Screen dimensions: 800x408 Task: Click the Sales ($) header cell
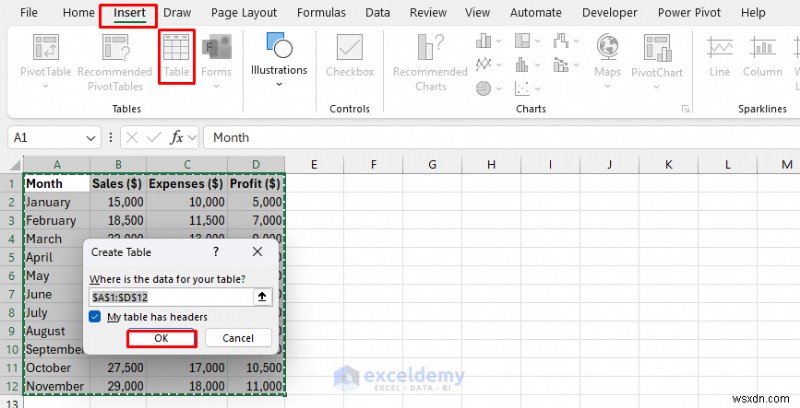(118, 184)
